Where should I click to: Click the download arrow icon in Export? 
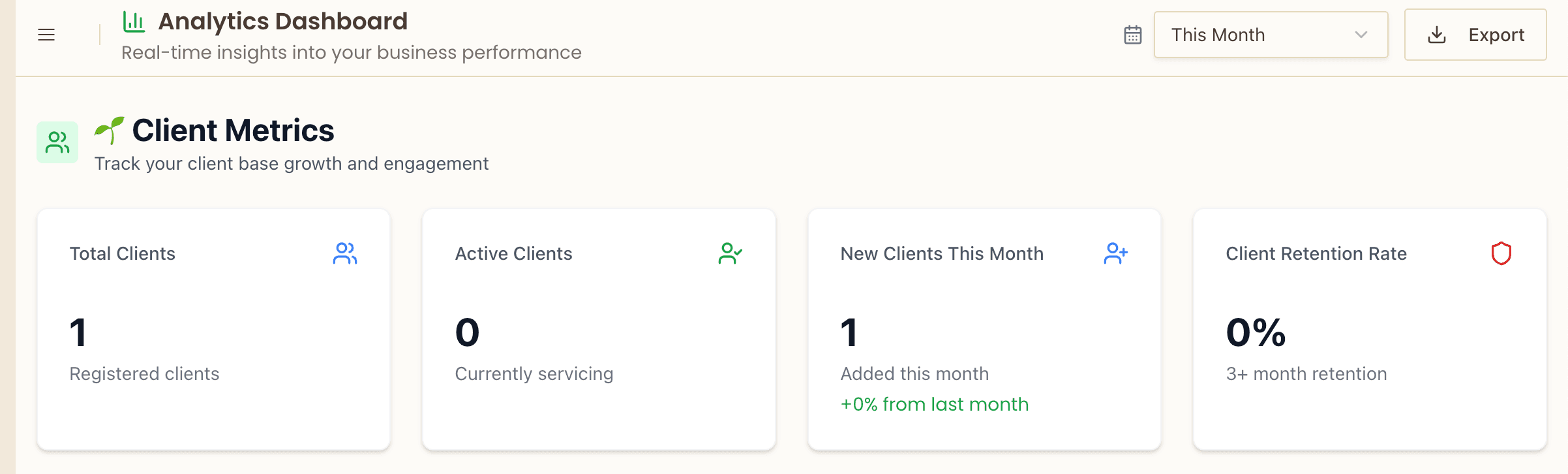coord(1437,35)
